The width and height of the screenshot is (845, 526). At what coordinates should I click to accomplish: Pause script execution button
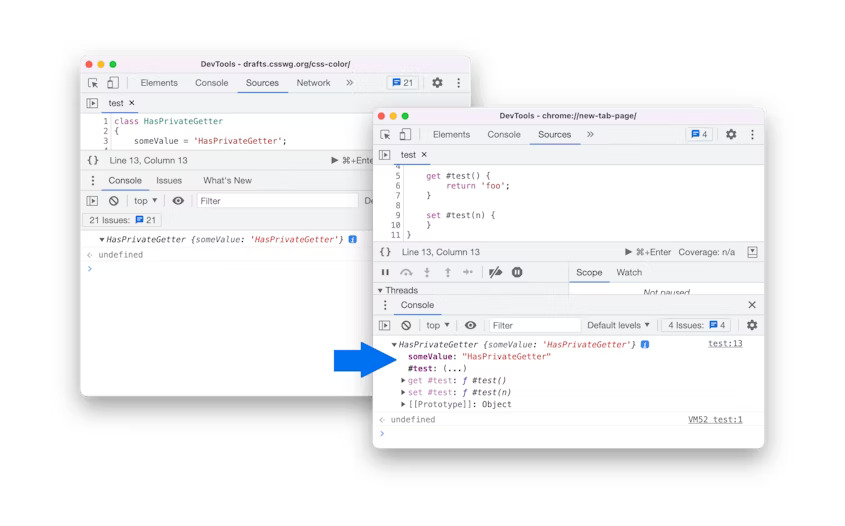(385, 273)
